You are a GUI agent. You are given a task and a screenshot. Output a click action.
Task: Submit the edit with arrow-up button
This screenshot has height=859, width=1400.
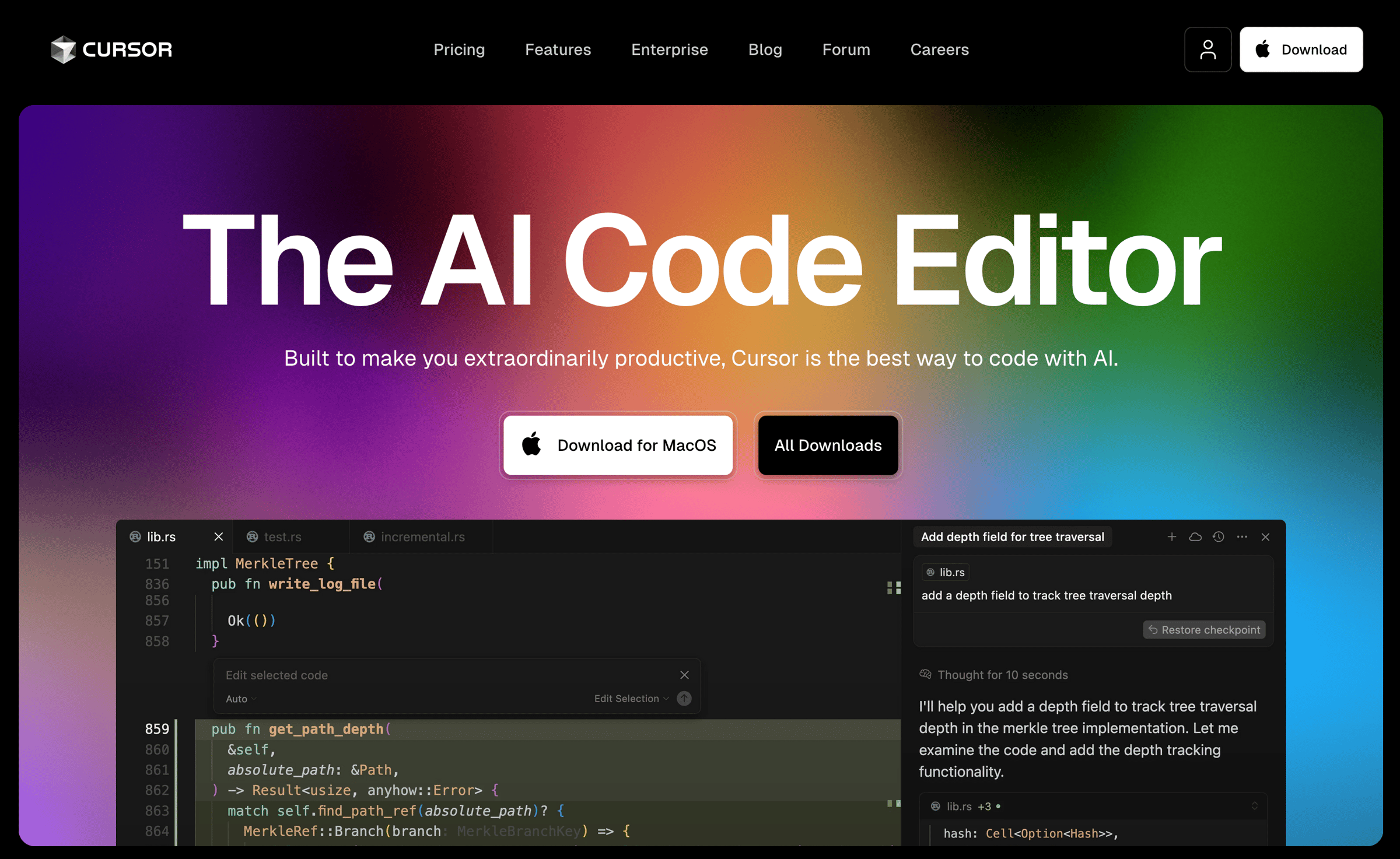(684, 698)
